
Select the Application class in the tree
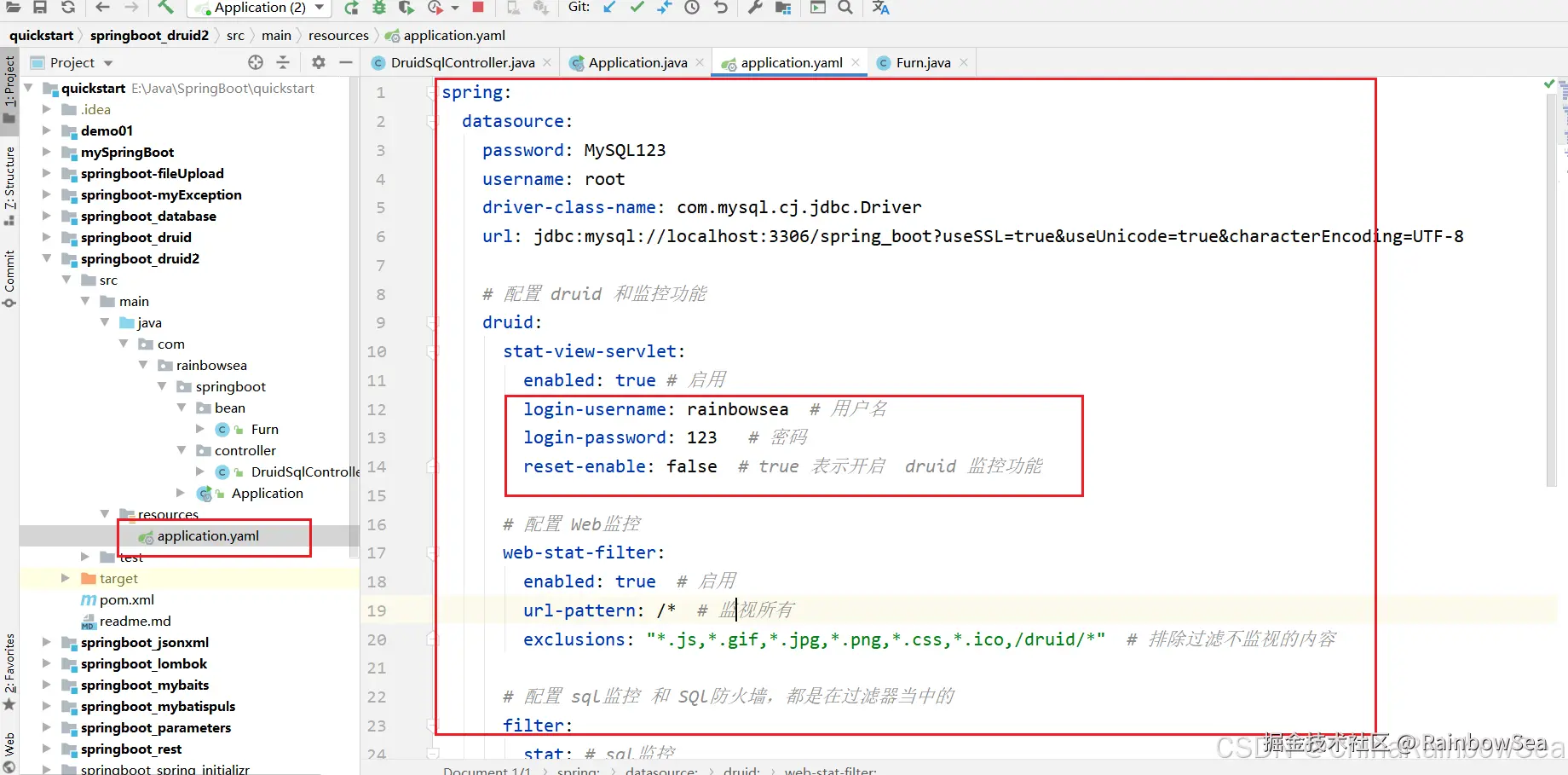pos(267,493)
